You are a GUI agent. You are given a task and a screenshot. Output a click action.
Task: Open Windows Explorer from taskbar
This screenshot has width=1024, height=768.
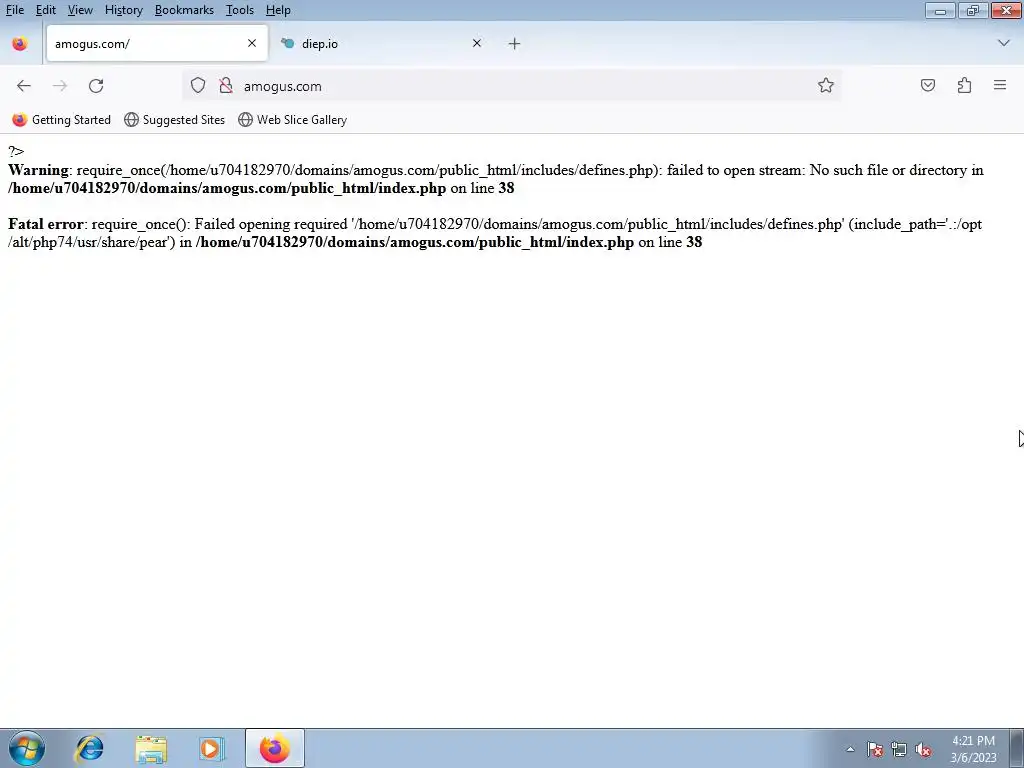151,748
